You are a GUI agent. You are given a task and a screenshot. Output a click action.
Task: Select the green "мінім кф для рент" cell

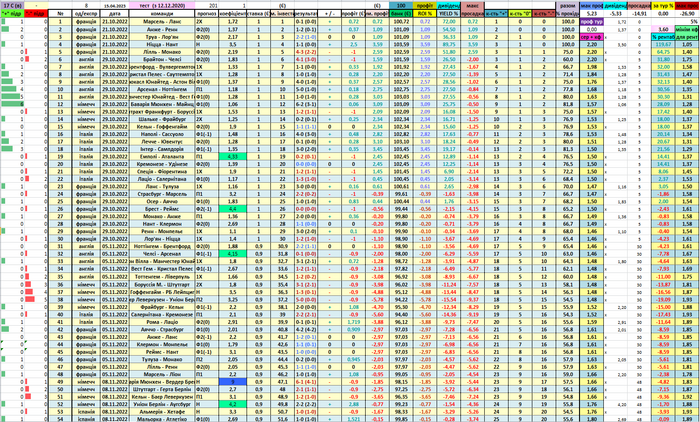point(688,33)
